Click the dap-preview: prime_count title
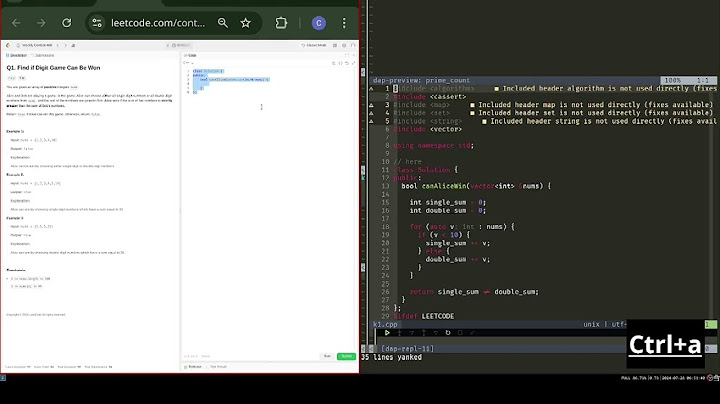The width and height of the screenshot is (720, 404). pos(421,80)
